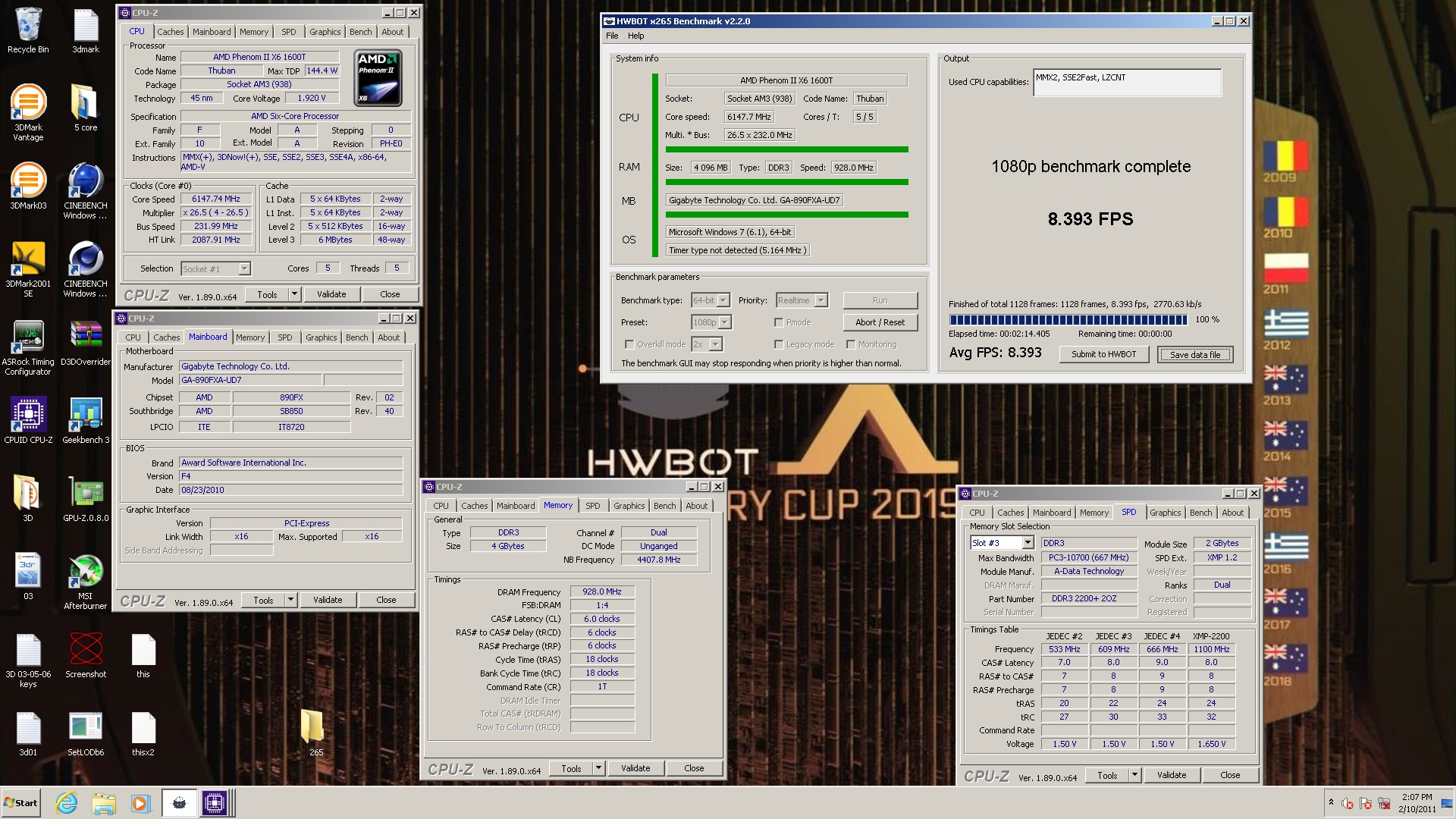Click the Core Speed value field
1456x819 pixels.
pos(217,199)
